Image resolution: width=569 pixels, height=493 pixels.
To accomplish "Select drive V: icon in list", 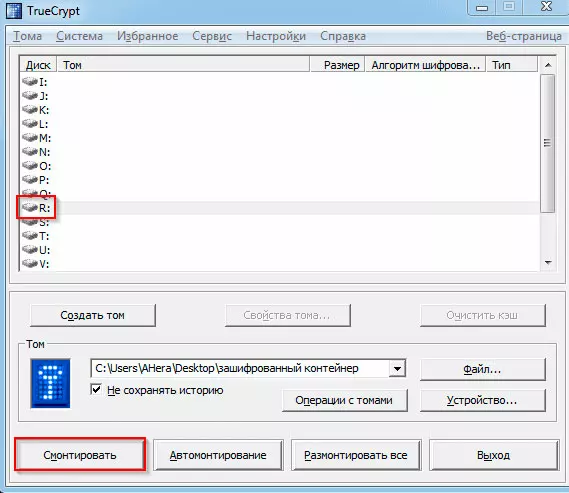I will [x=30, y=263].
